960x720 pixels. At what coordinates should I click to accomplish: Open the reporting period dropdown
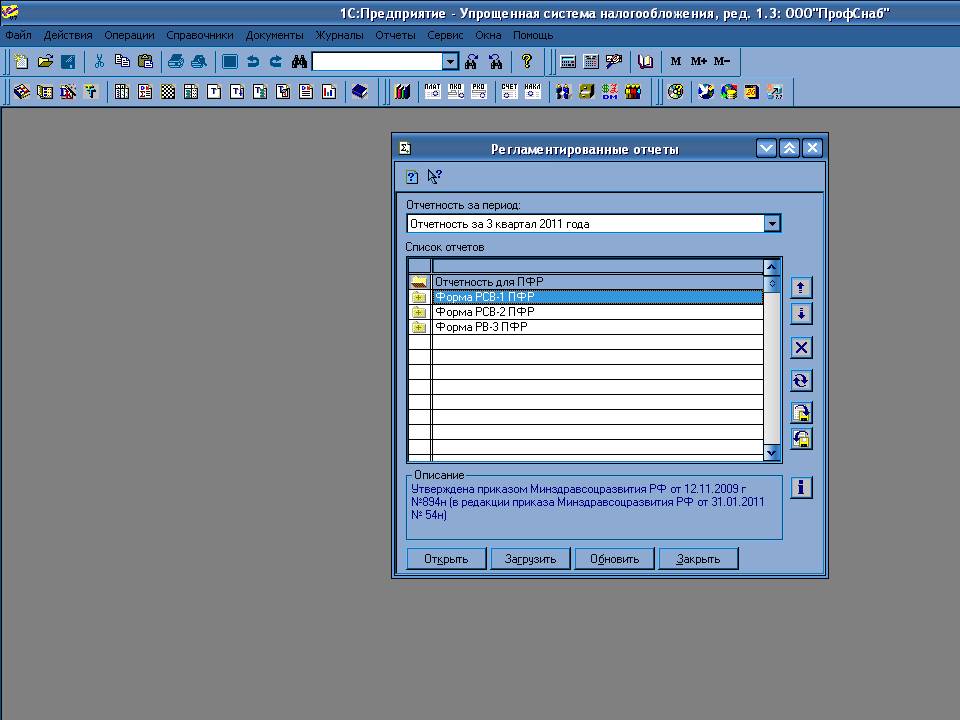click(772, 224)
